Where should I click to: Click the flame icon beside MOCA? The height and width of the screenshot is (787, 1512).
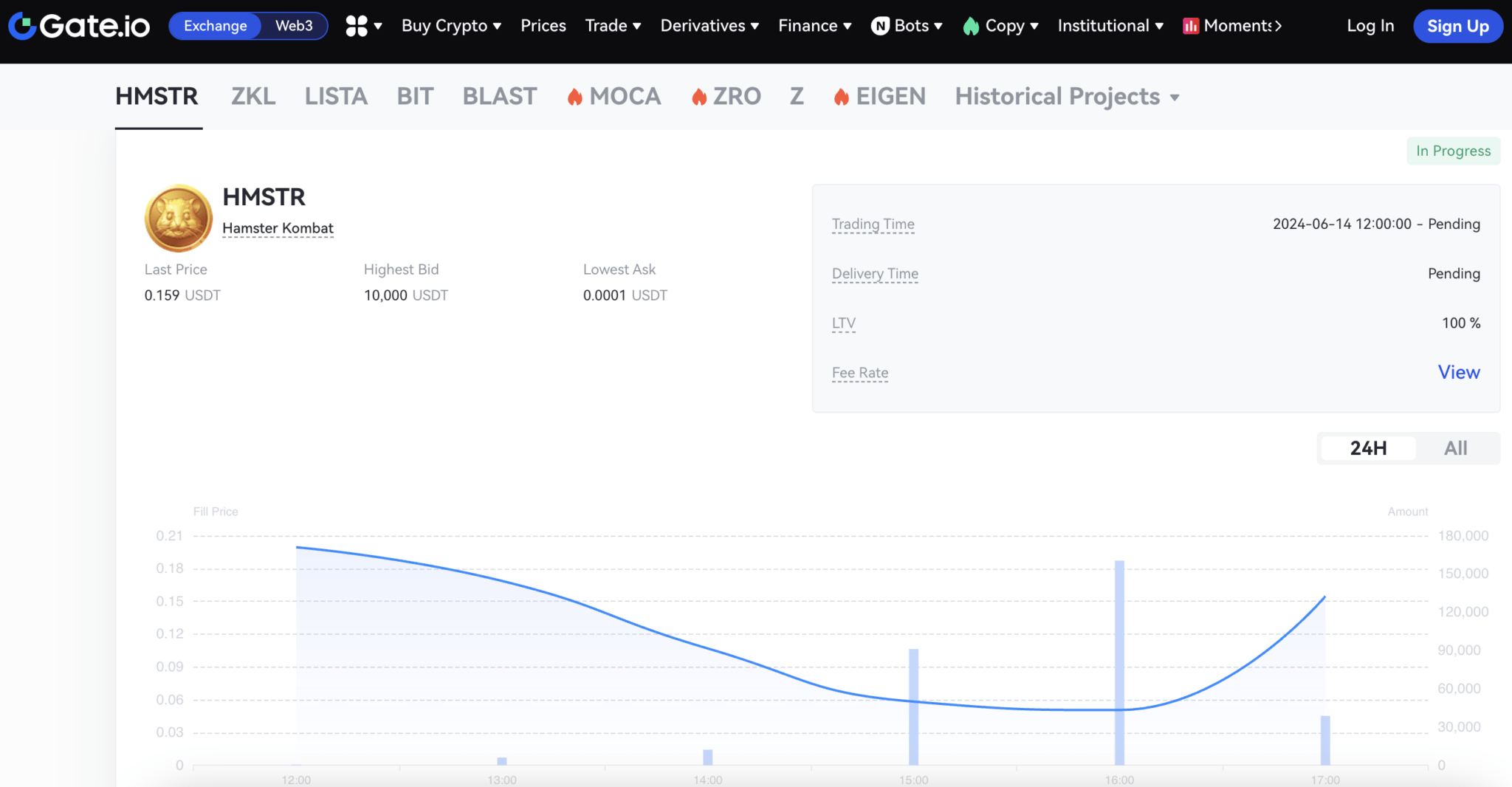click(574, 97)
